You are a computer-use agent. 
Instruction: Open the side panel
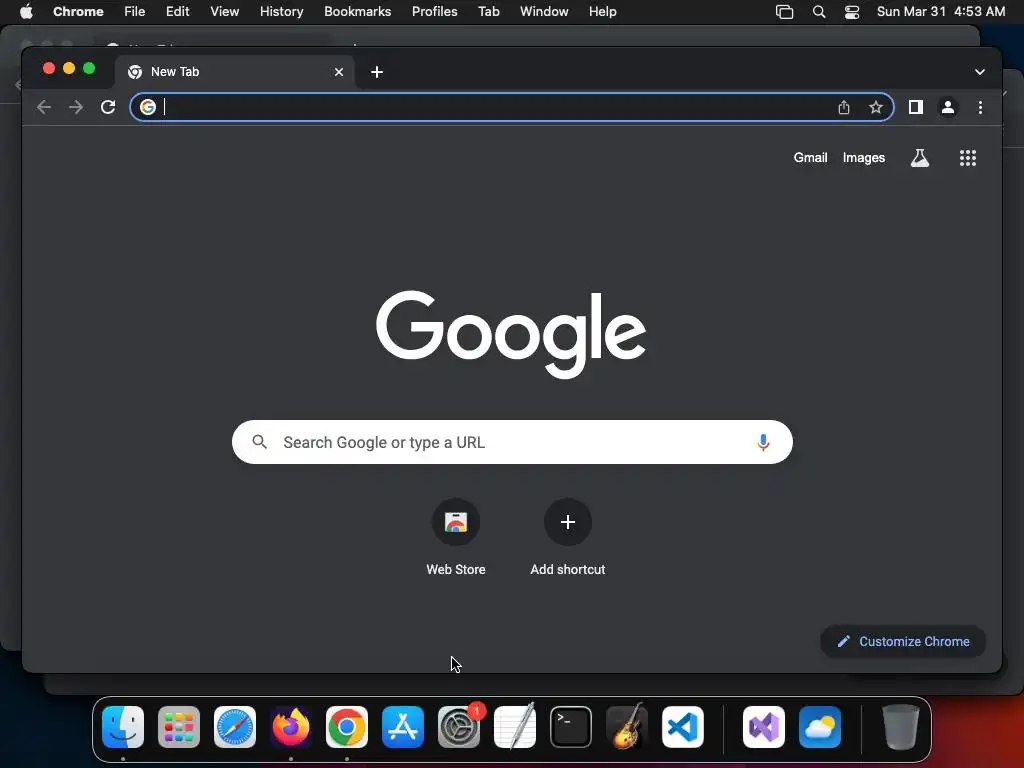[916, 107]
